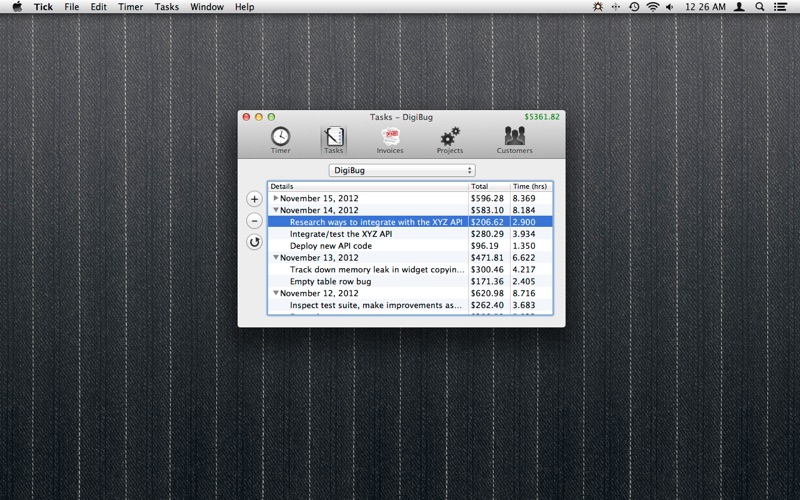The width and height of the screenshot is (800, 500).
Task: Open Spotlight search magnifier
Action: pos(760,7)
